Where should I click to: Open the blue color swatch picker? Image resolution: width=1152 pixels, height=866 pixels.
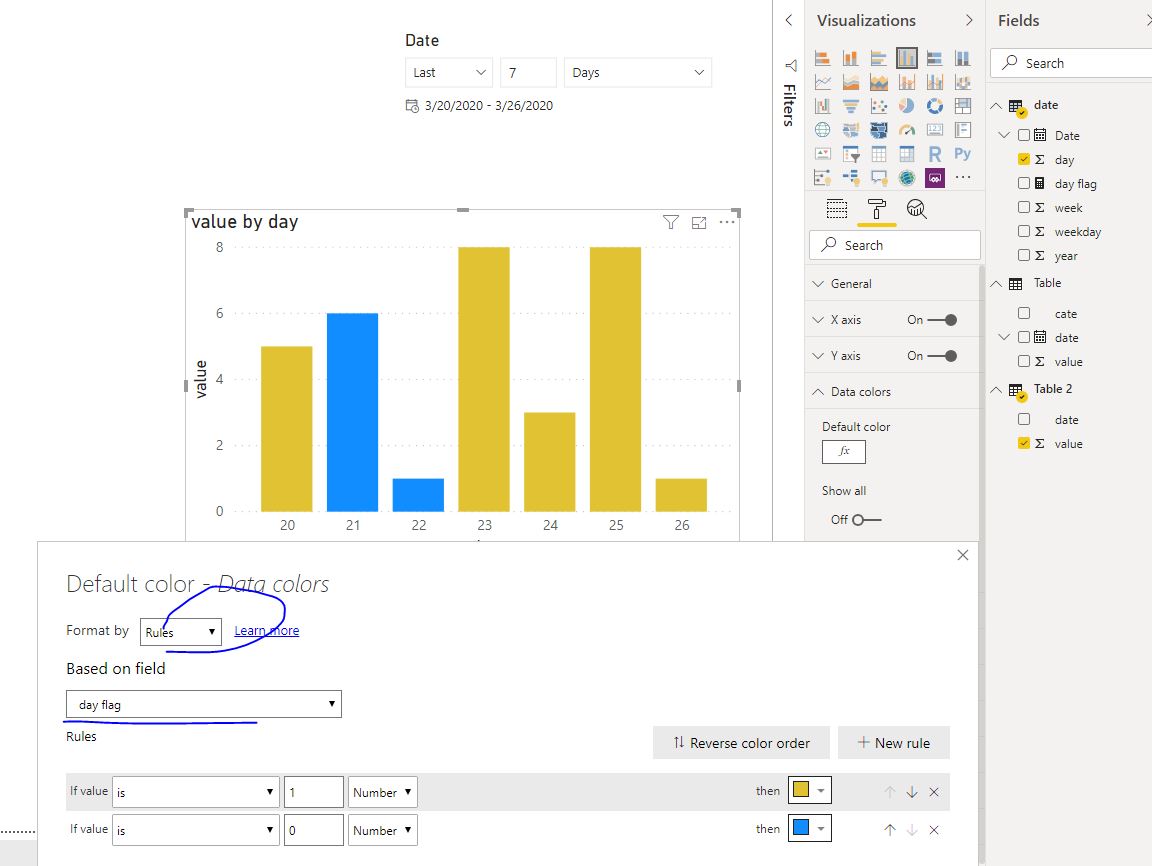(809, 828)
